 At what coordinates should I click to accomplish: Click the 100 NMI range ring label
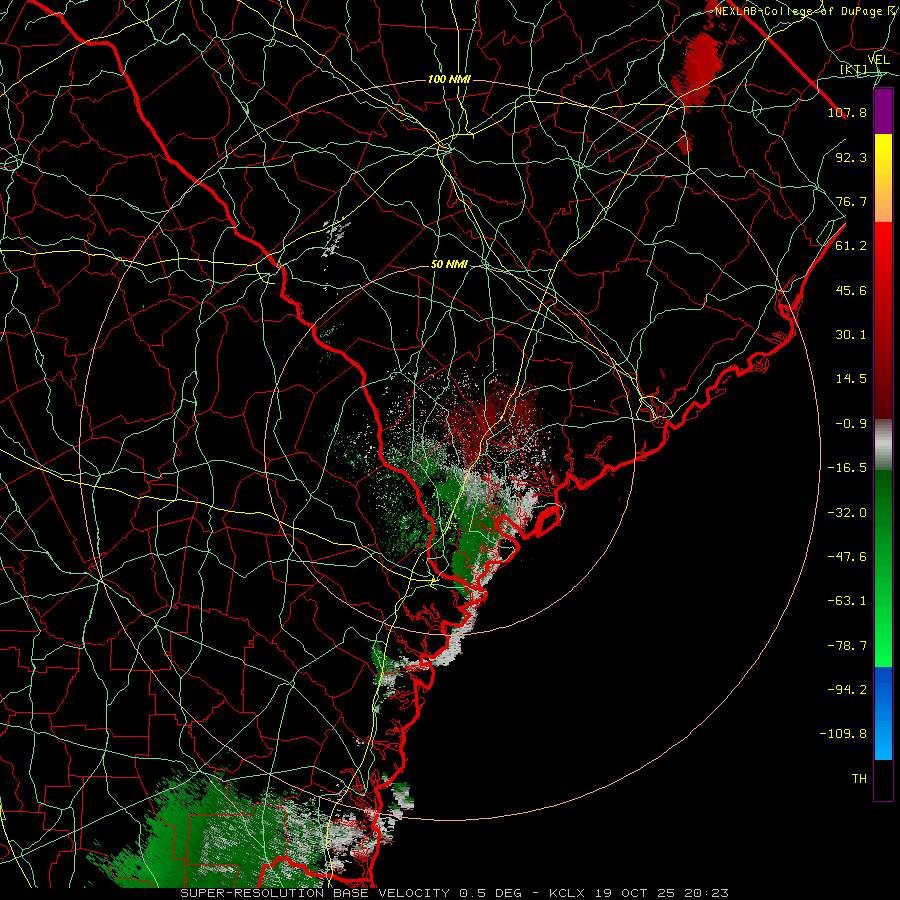pyautogui.click(x=449, y=79)
